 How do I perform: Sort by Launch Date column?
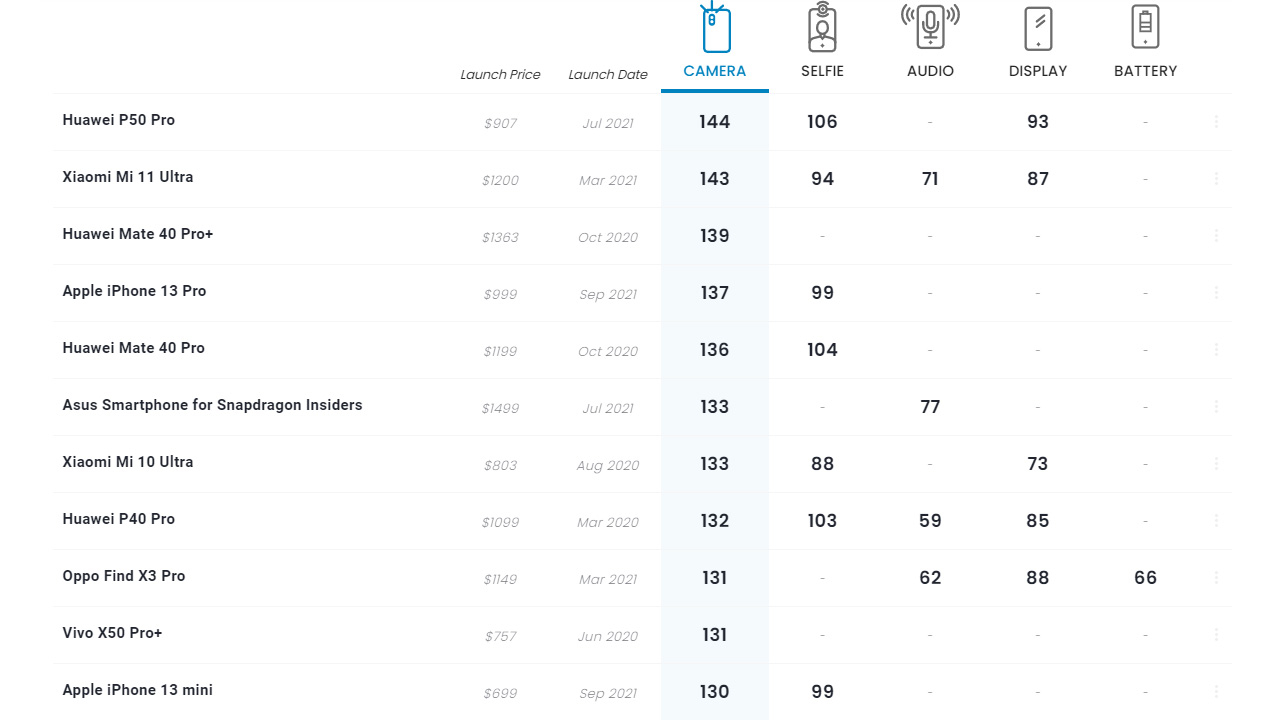[x=608, y=75]
